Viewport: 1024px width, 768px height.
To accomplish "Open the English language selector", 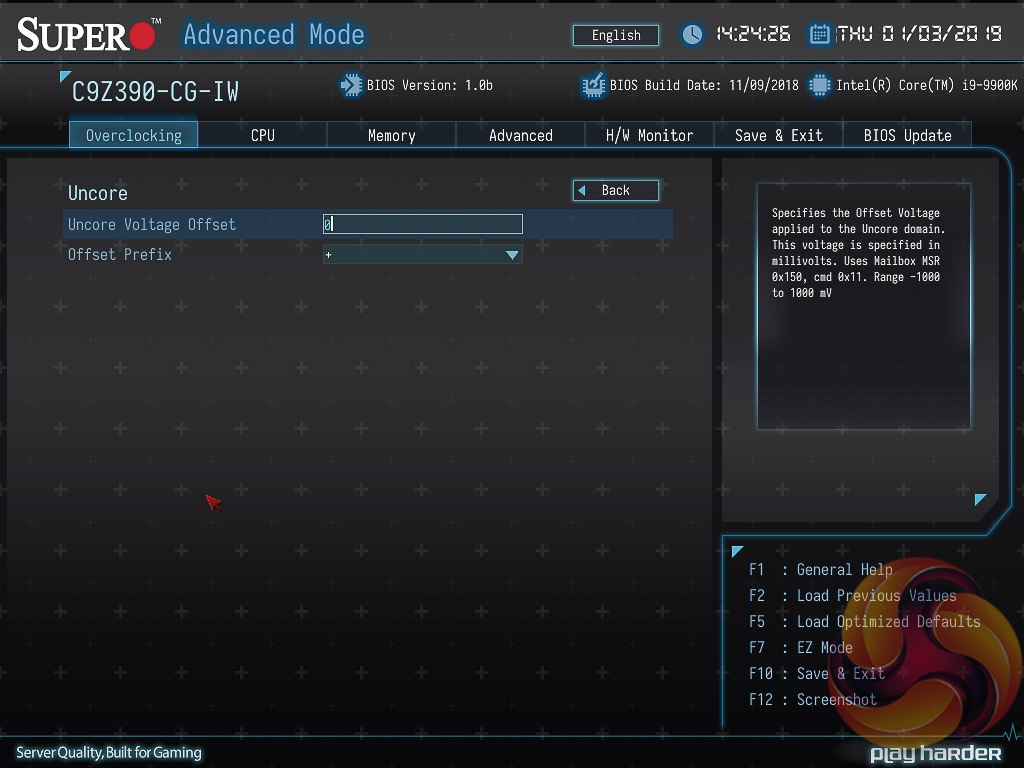I will tap(616, 35).
